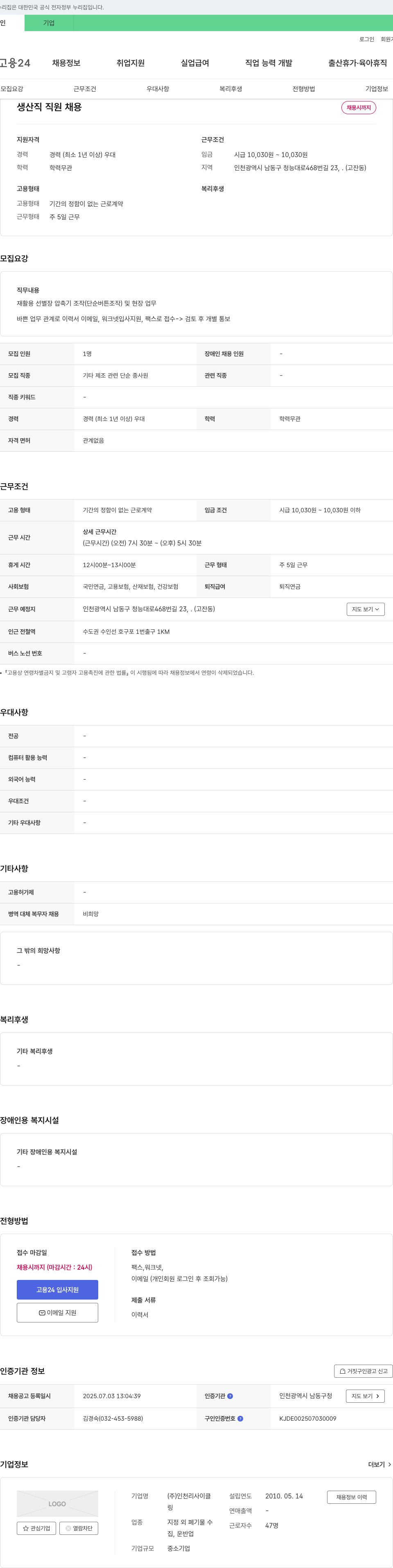
Task: Jump to 근무조건 section tab
Action: pos(85,89)
